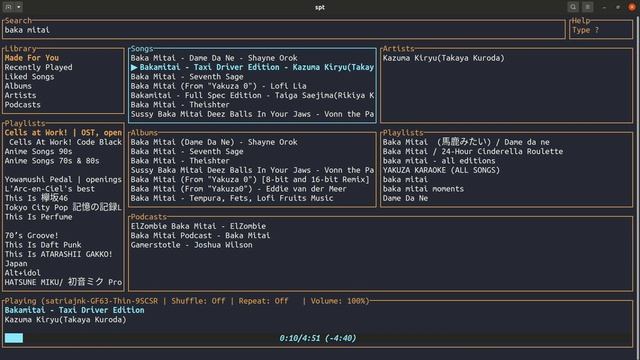Open sidebar playlist HATSUNE MIKU/ 初音ミク

click(63, 282)
